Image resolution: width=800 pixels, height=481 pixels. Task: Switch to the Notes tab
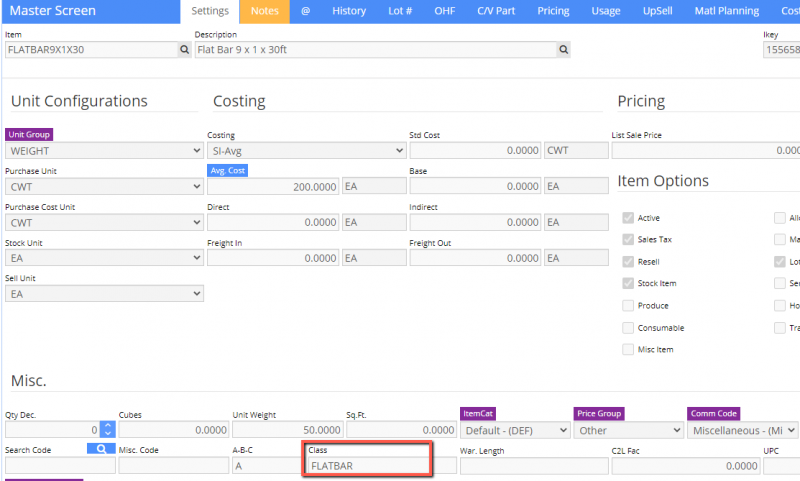point(265,11)
